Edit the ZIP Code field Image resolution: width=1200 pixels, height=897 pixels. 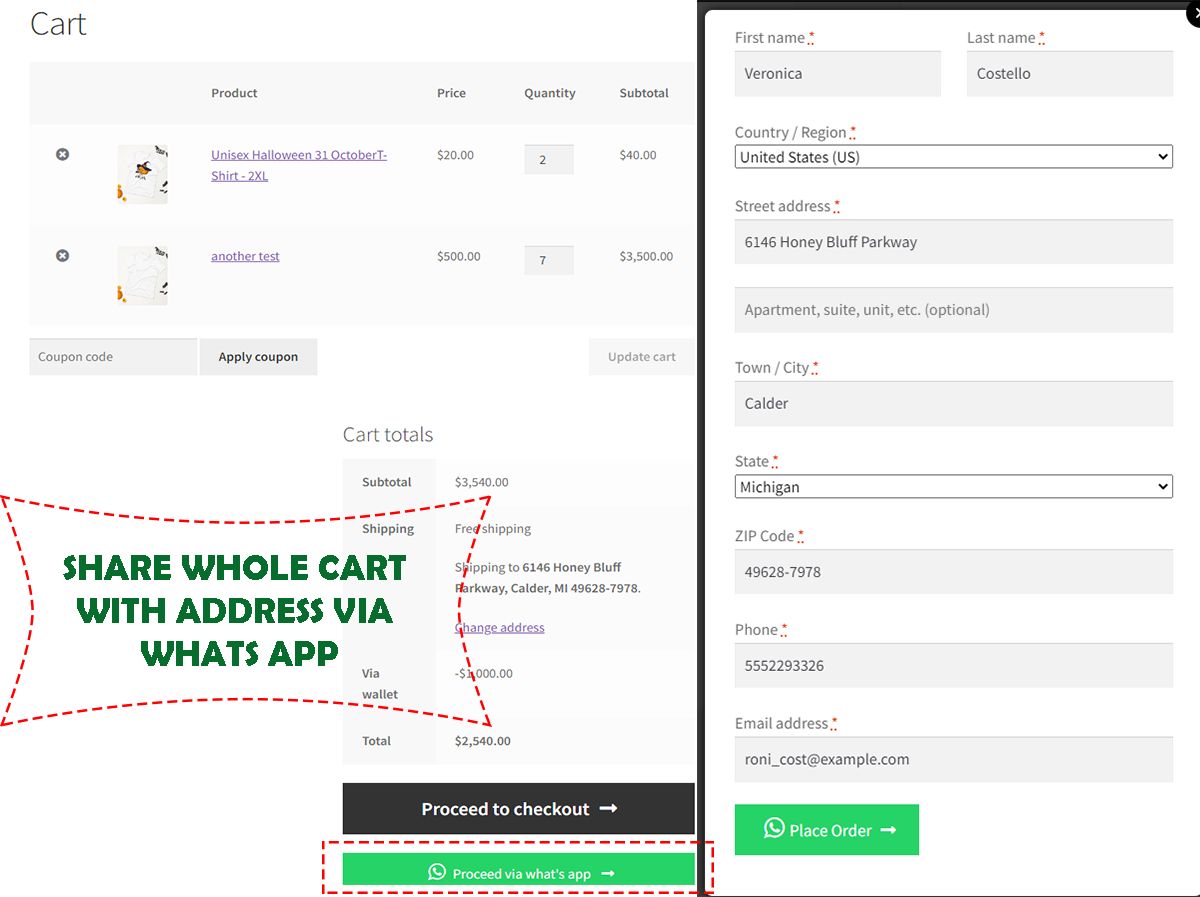click(x=954, y=572)
